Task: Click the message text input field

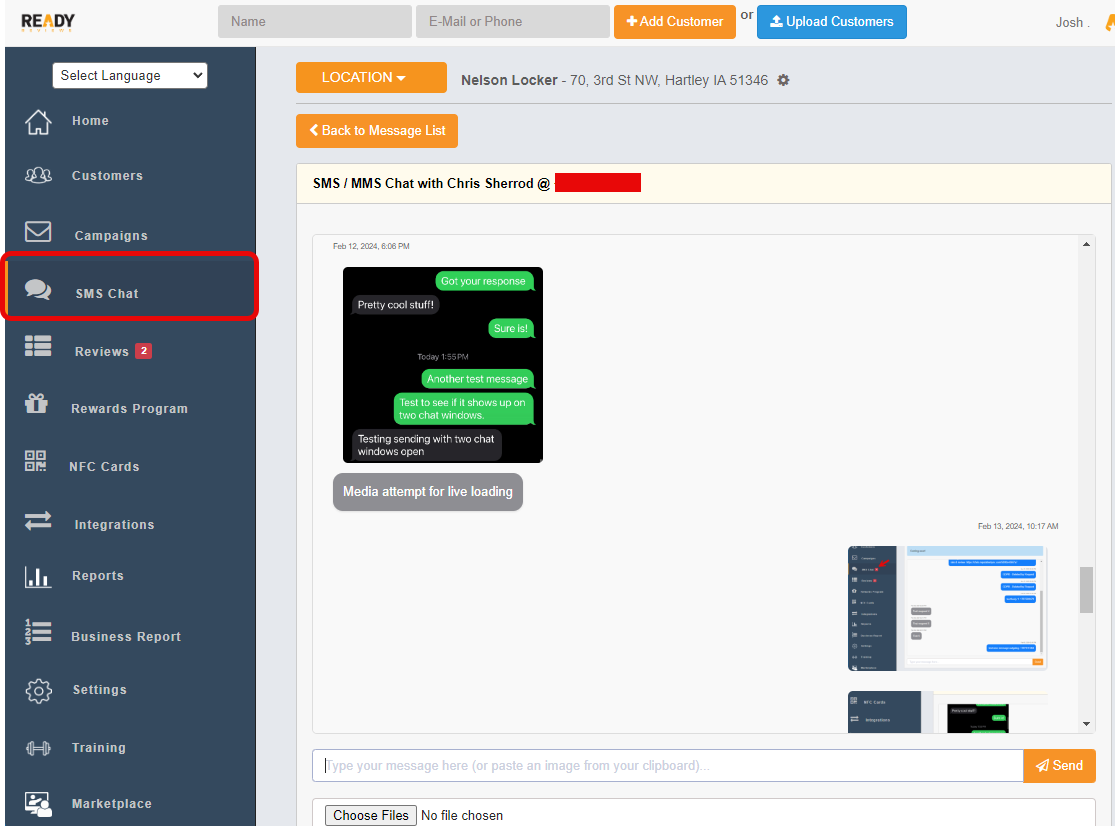Action: pos(667,766)
